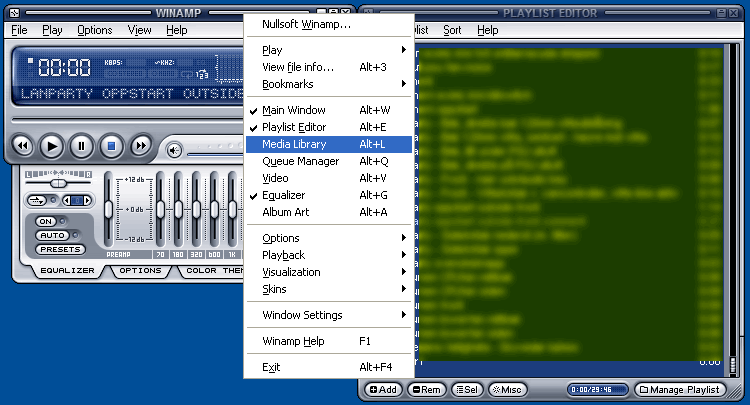Screen dimensions: 750x405
Task: Click the 1K band slider
Action: pyautogui.click(x=232, y=209)
